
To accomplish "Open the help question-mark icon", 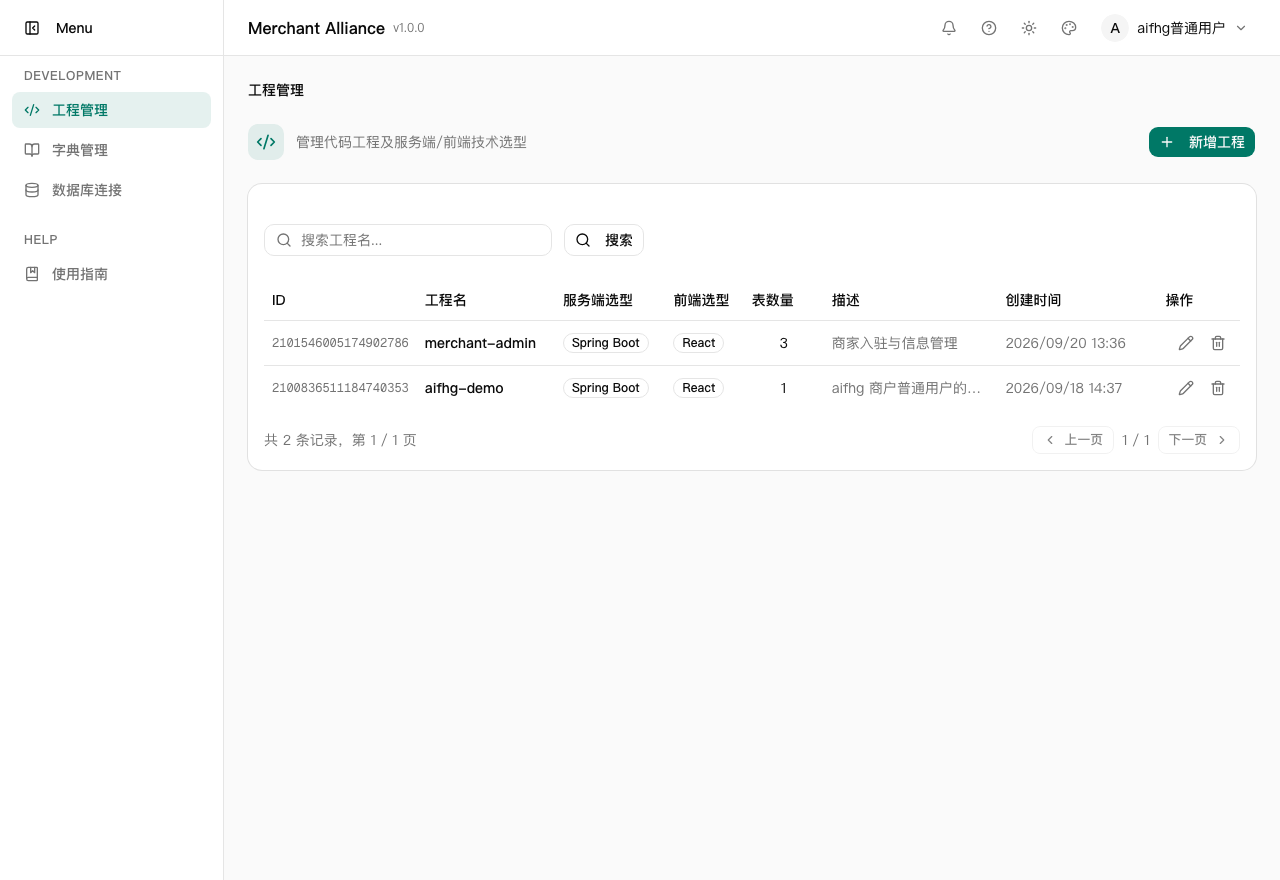I will [x=989, y=28].
